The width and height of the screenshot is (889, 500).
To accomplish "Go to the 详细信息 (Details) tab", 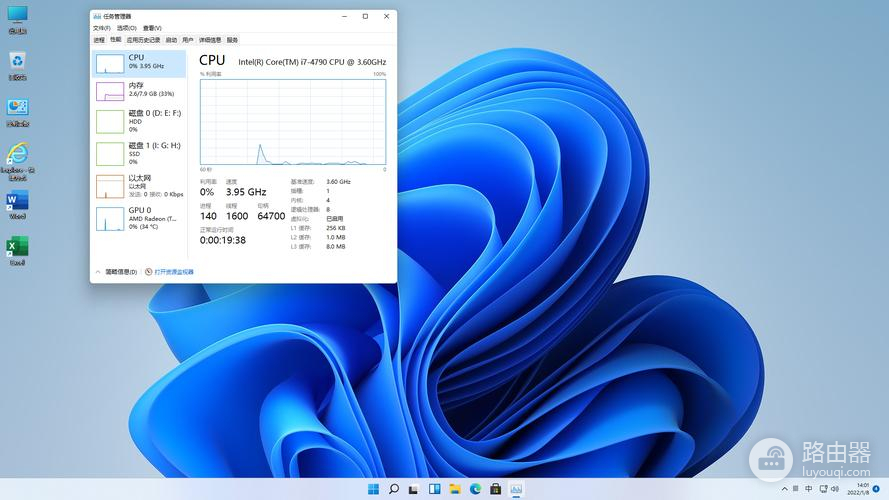I will tap(210, 40).
